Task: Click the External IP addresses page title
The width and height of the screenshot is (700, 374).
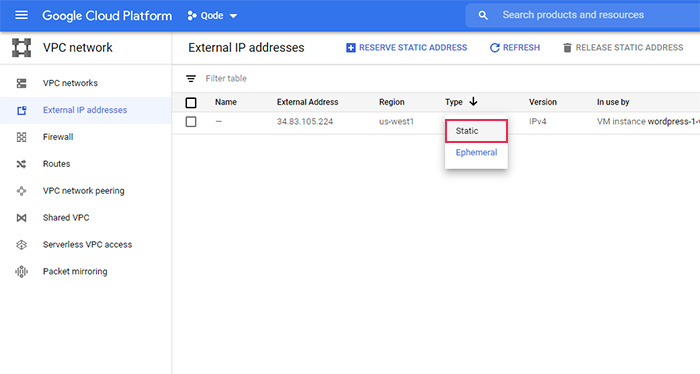Action: pyautogui.click(x=246, y=48)
